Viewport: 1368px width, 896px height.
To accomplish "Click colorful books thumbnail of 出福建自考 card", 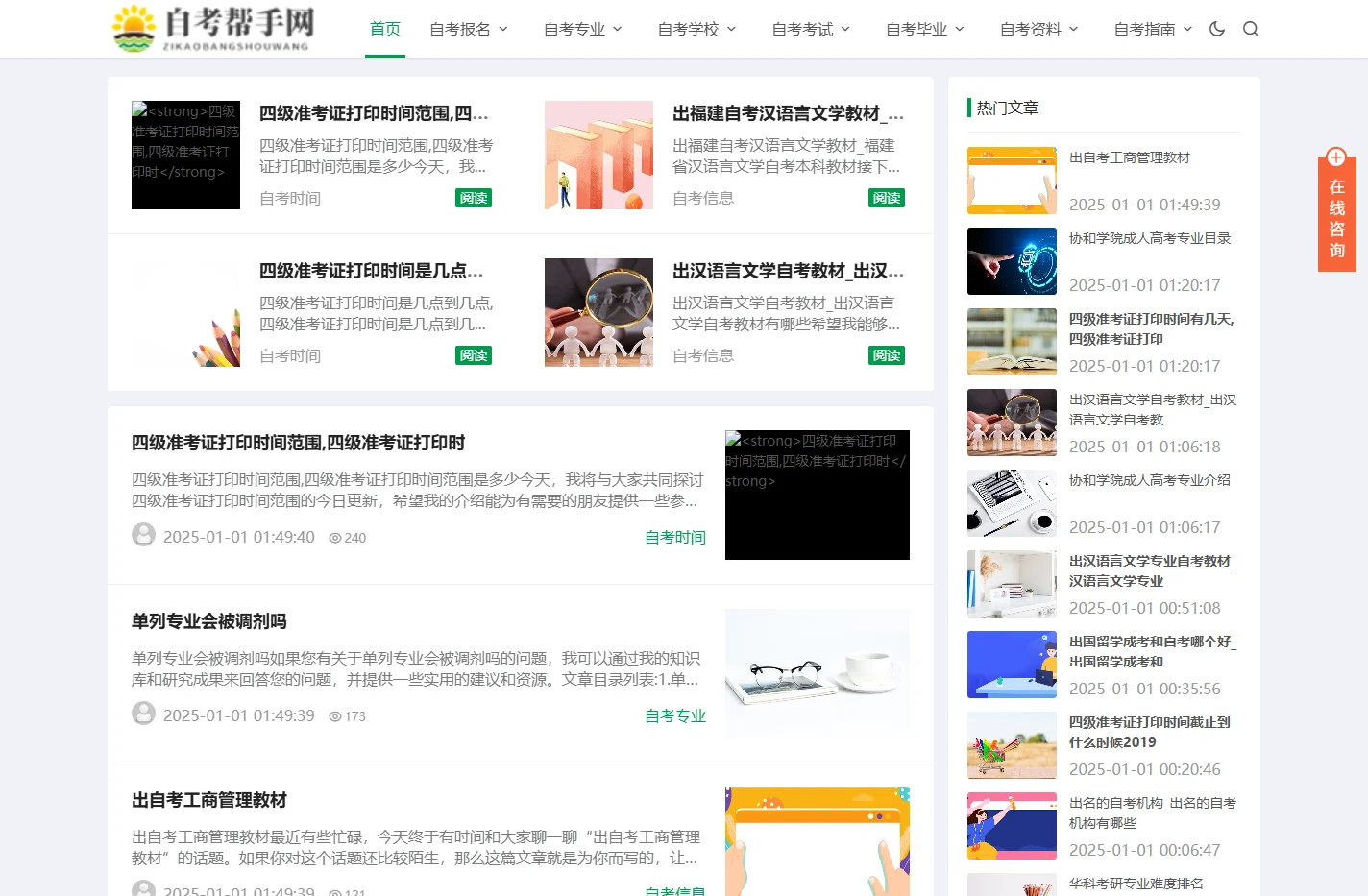I will [x=598, y=155].
